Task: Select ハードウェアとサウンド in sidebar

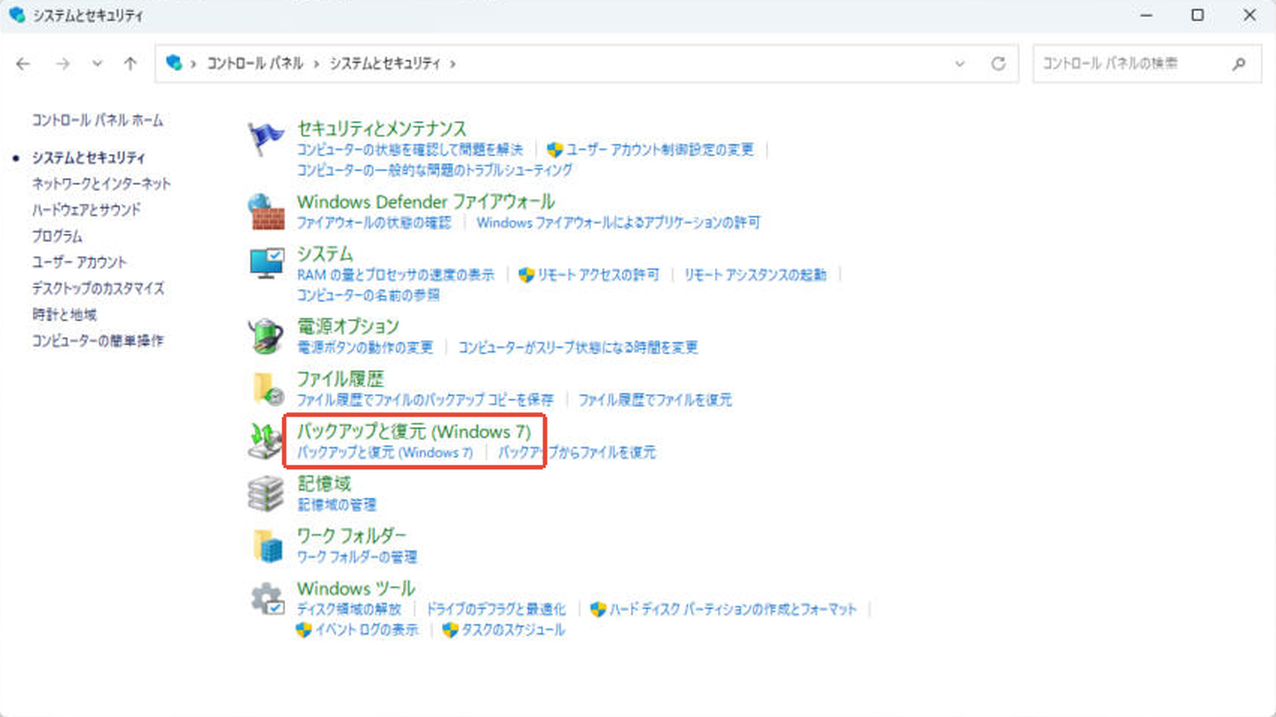Action: click(x=86, y=209)
